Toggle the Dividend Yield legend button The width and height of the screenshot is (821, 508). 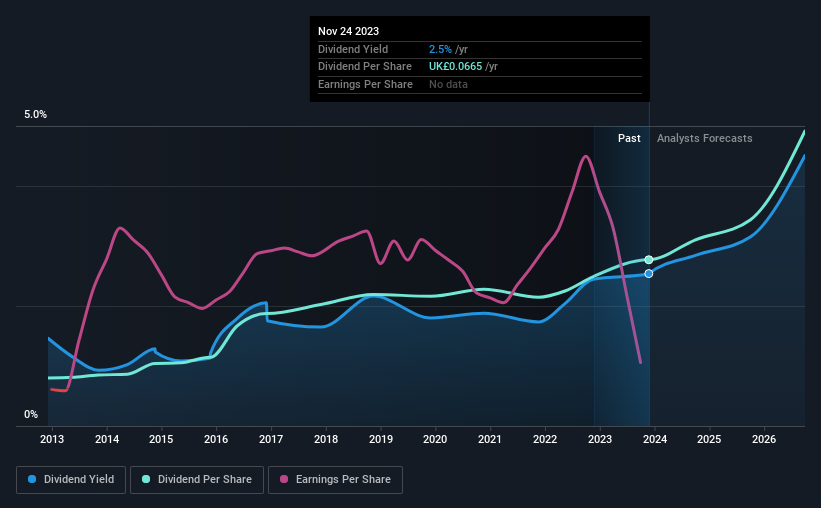pyautogui.click(x=71, y=480)
